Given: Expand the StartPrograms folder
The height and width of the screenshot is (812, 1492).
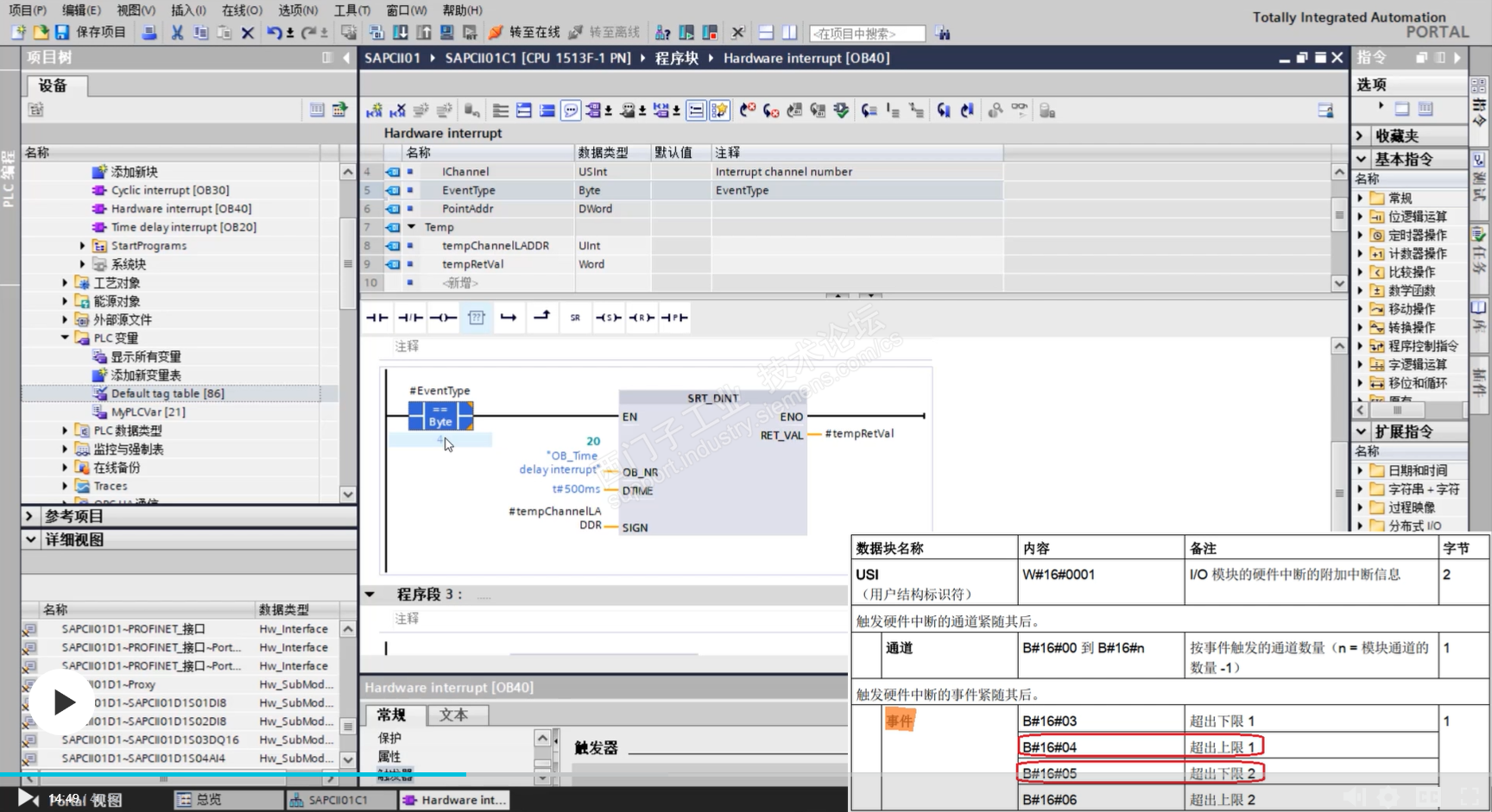Looking at the screenshot, I should pyautogui.click(x=83, y=246).
